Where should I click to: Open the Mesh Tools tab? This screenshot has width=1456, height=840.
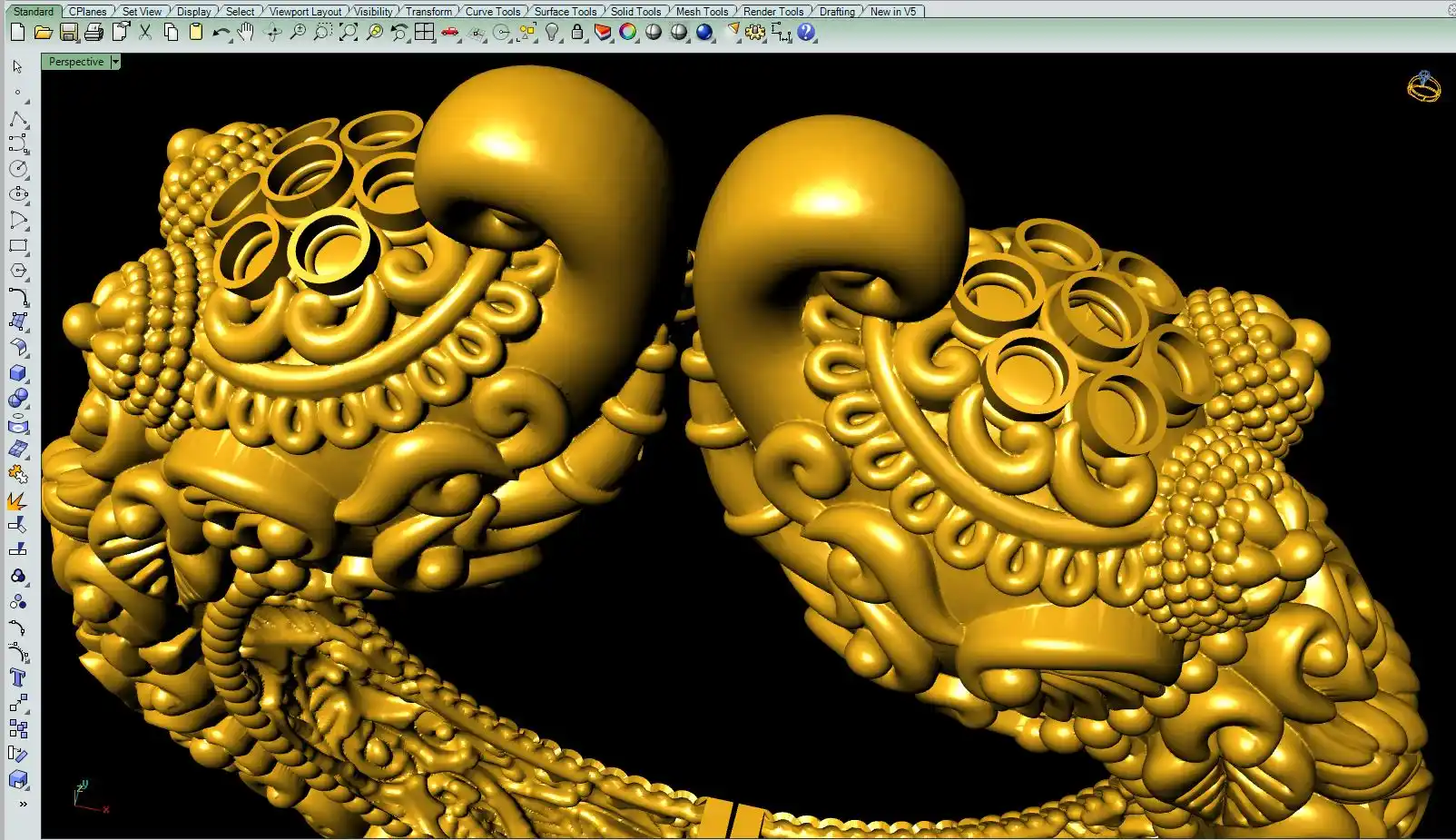pos(702,12)
